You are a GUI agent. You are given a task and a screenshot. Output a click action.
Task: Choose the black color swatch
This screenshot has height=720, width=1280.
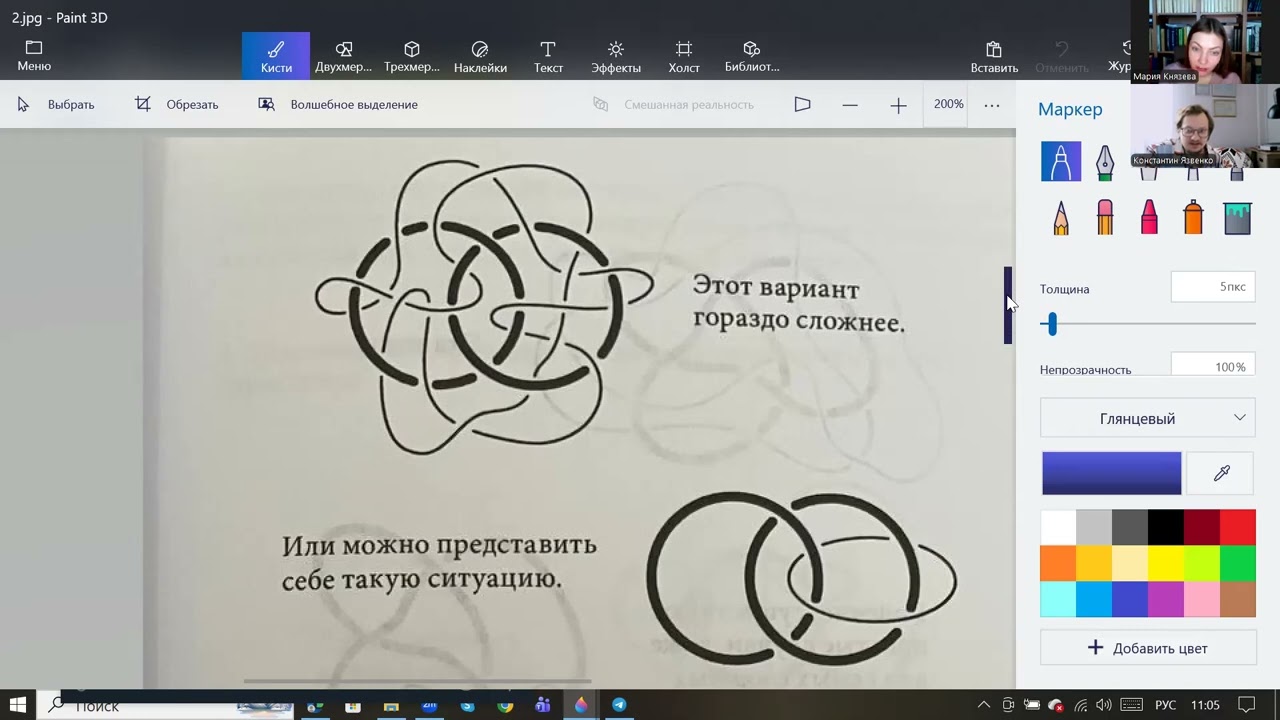point(1166,527)
